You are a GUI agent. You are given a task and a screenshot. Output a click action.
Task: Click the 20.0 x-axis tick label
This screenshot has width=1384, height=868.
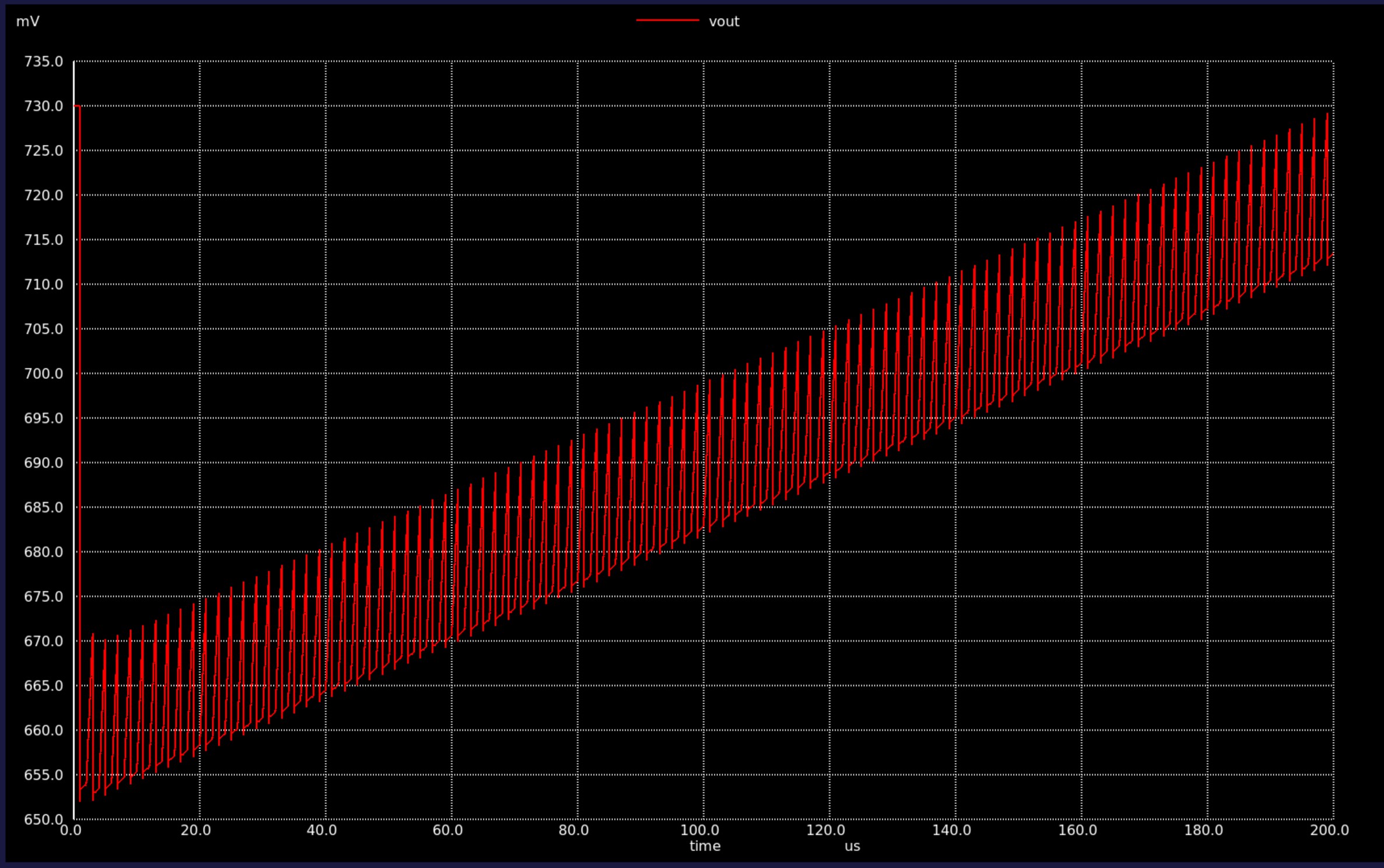tap(195, 830)
